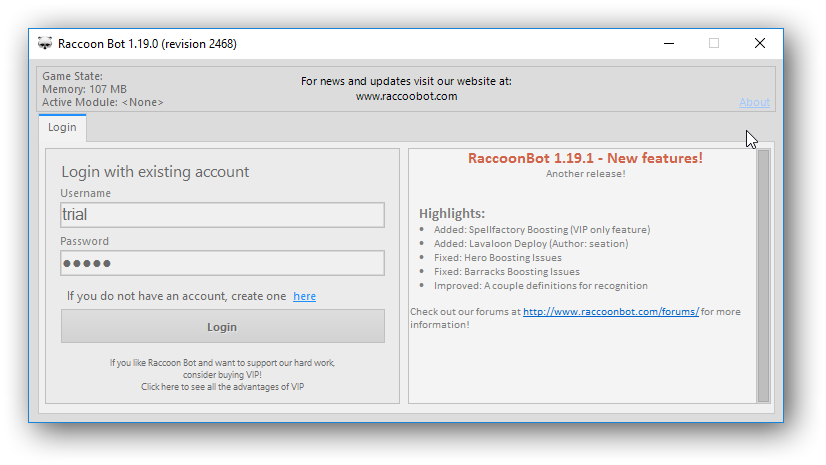826x465 pixels.
Task: Click the www.raccoobot.com website address
Action: 406,97
